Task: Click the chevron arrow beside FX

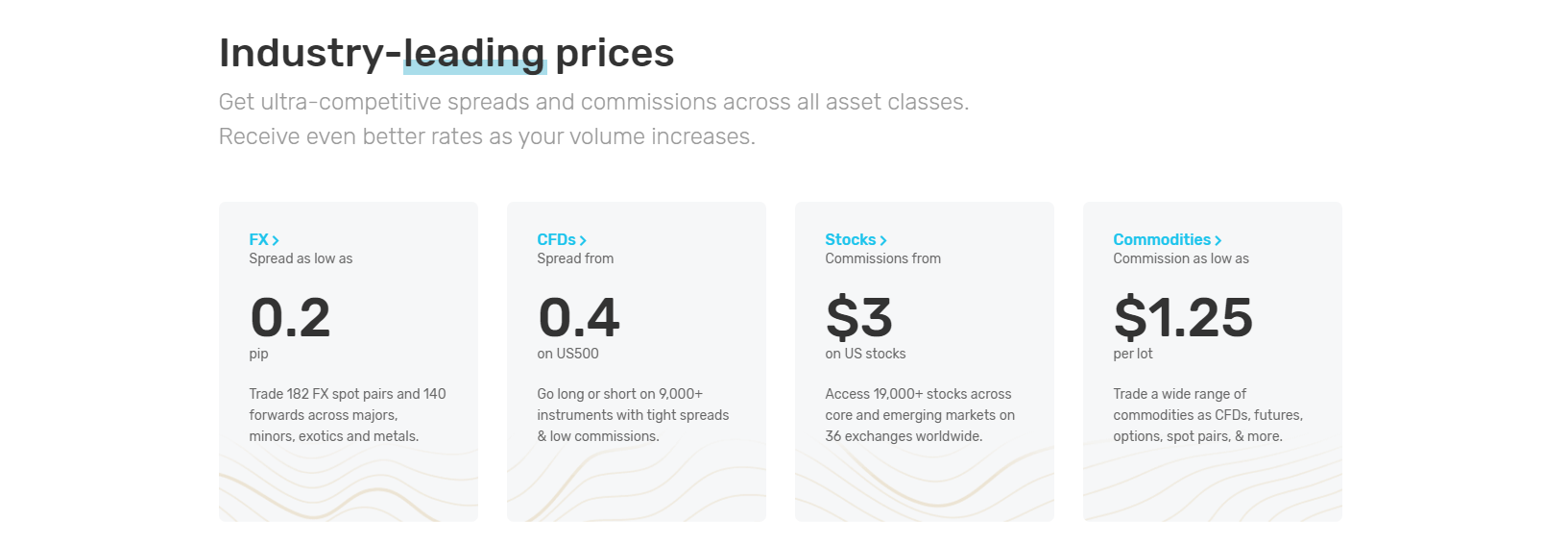Action: (x=276, y=241)
